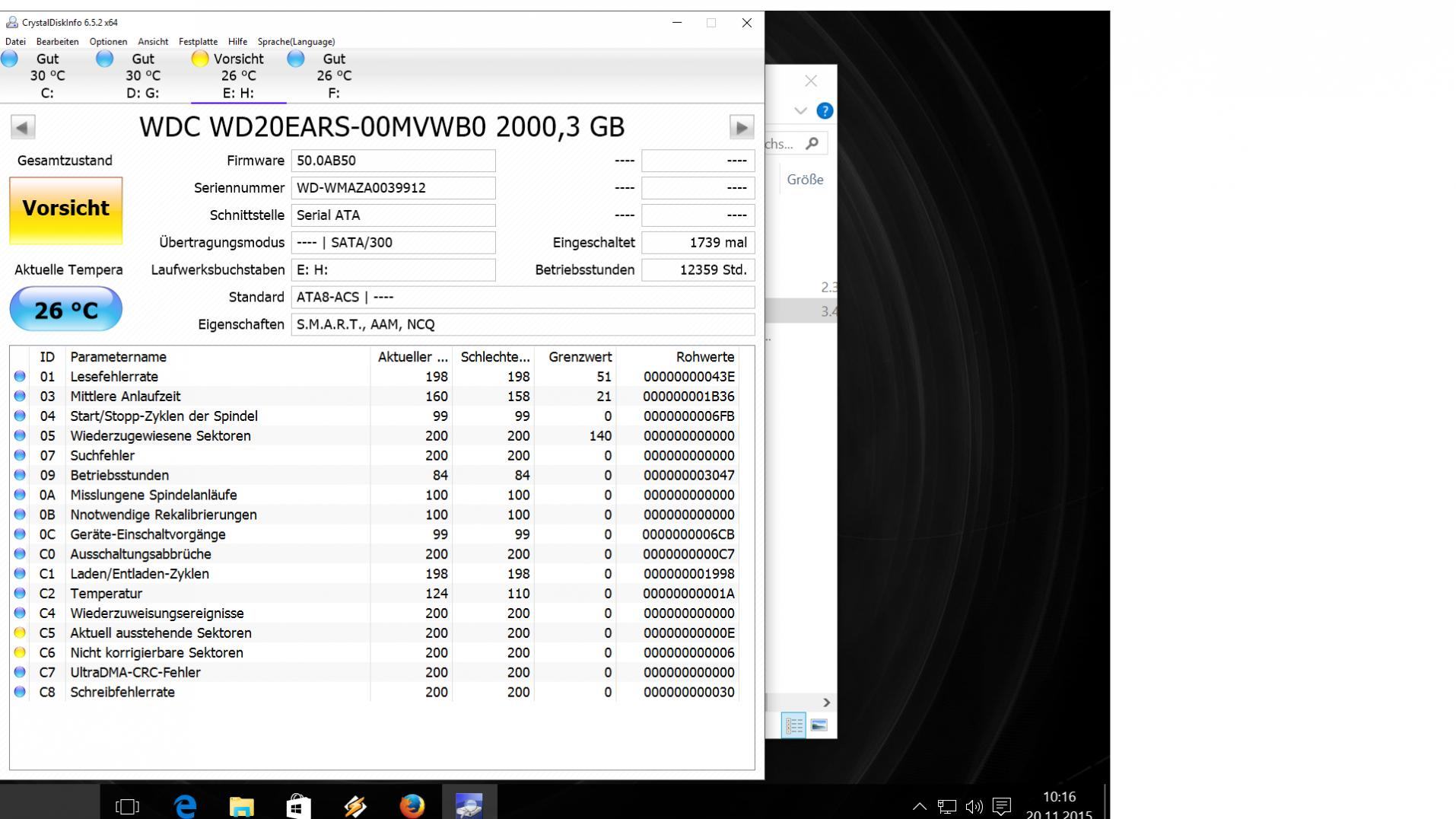Switch to details view in Explorer window
The image size is (1456, 819).
pyautogui.click(x=793, y=725)
